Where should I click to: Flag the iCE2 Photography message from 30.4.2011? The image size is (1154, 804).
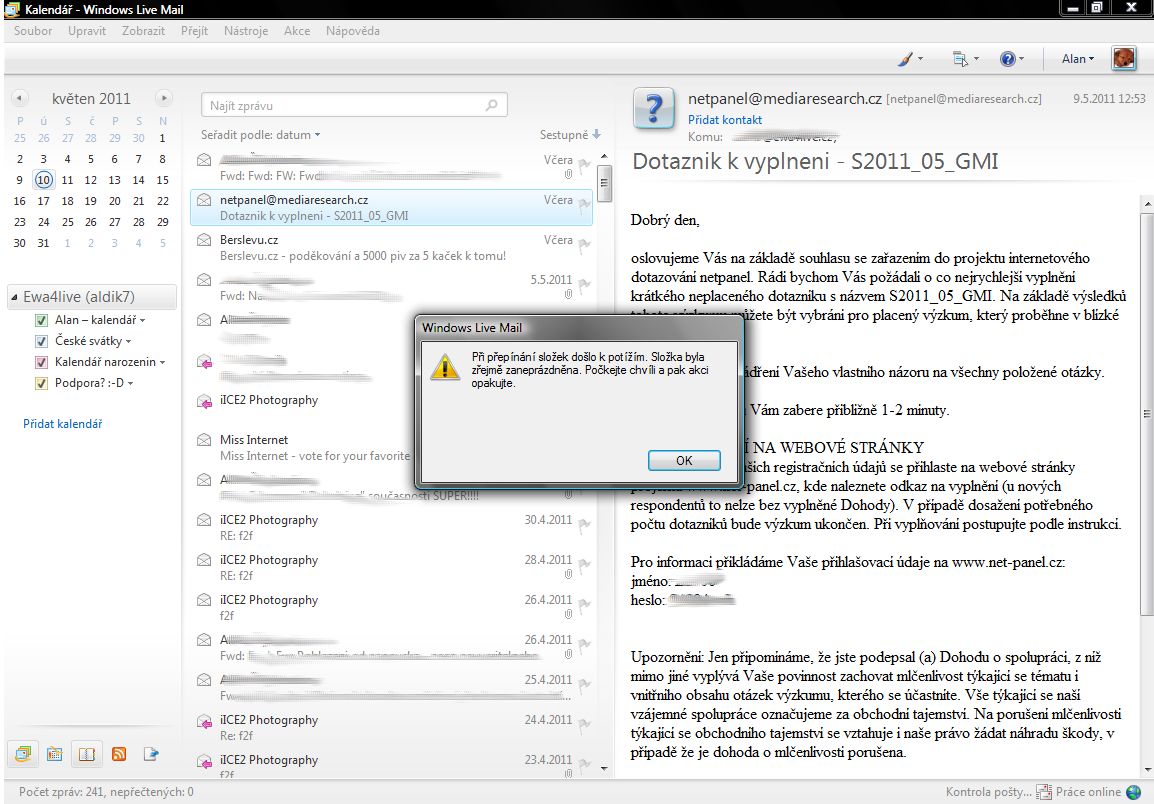point(584,526)
